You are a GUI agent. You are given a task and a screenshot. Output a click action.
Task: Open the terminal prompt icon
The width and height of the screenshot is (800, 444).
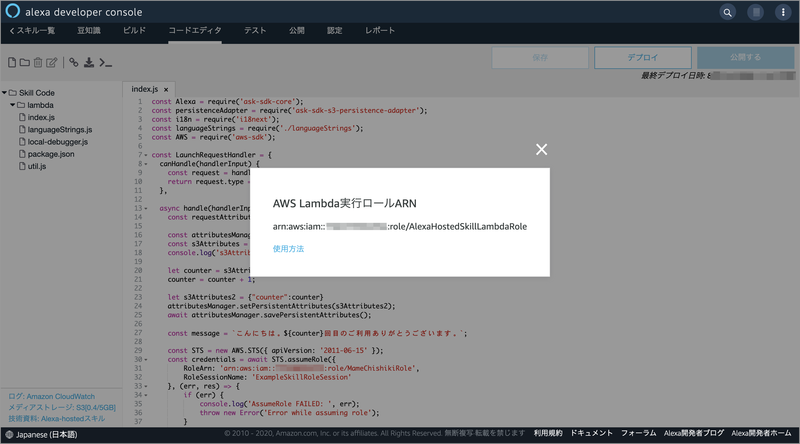click(106, 62)
